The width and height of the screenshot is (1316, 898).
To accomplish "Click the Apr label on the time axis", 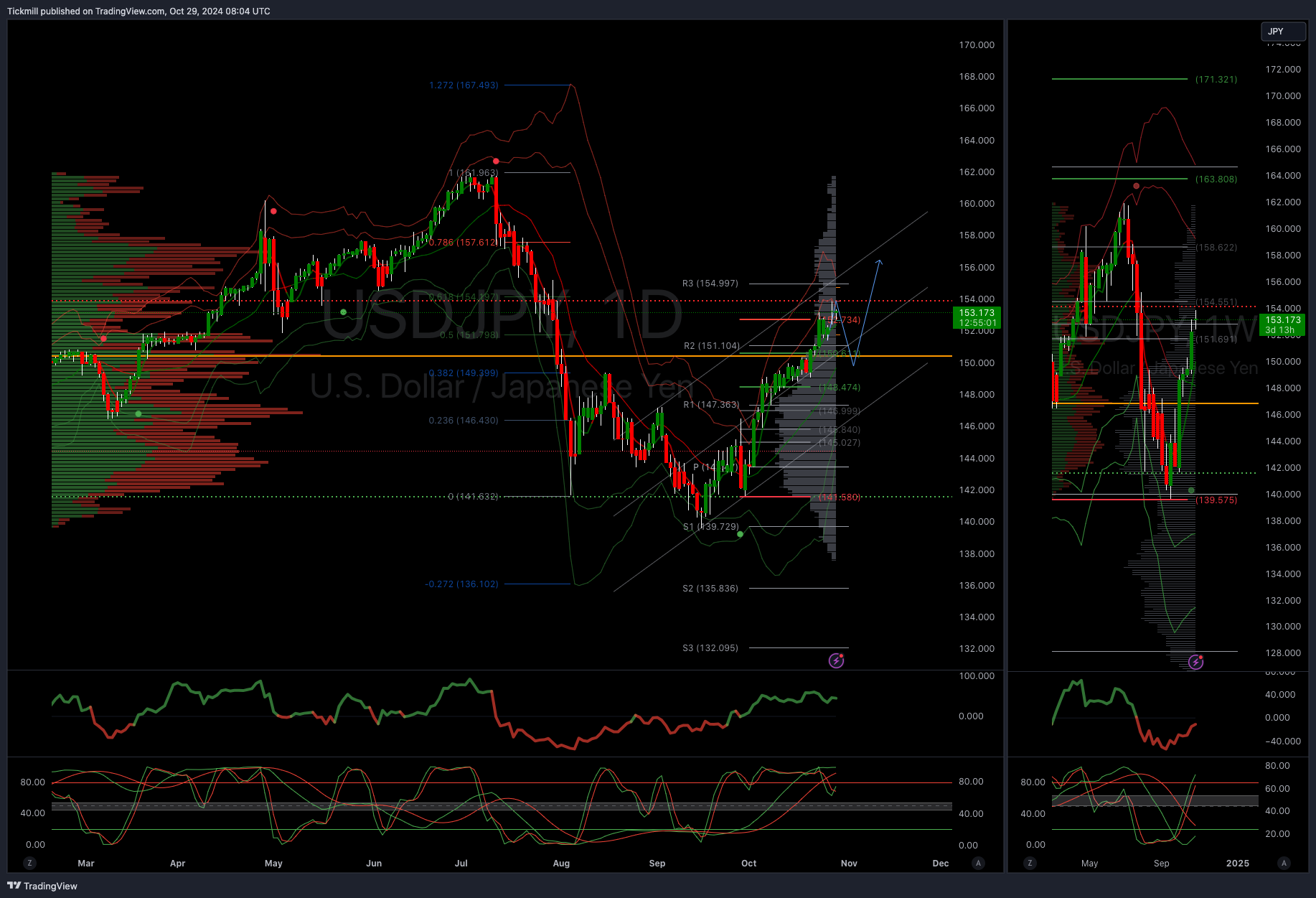I will [178, 864].
